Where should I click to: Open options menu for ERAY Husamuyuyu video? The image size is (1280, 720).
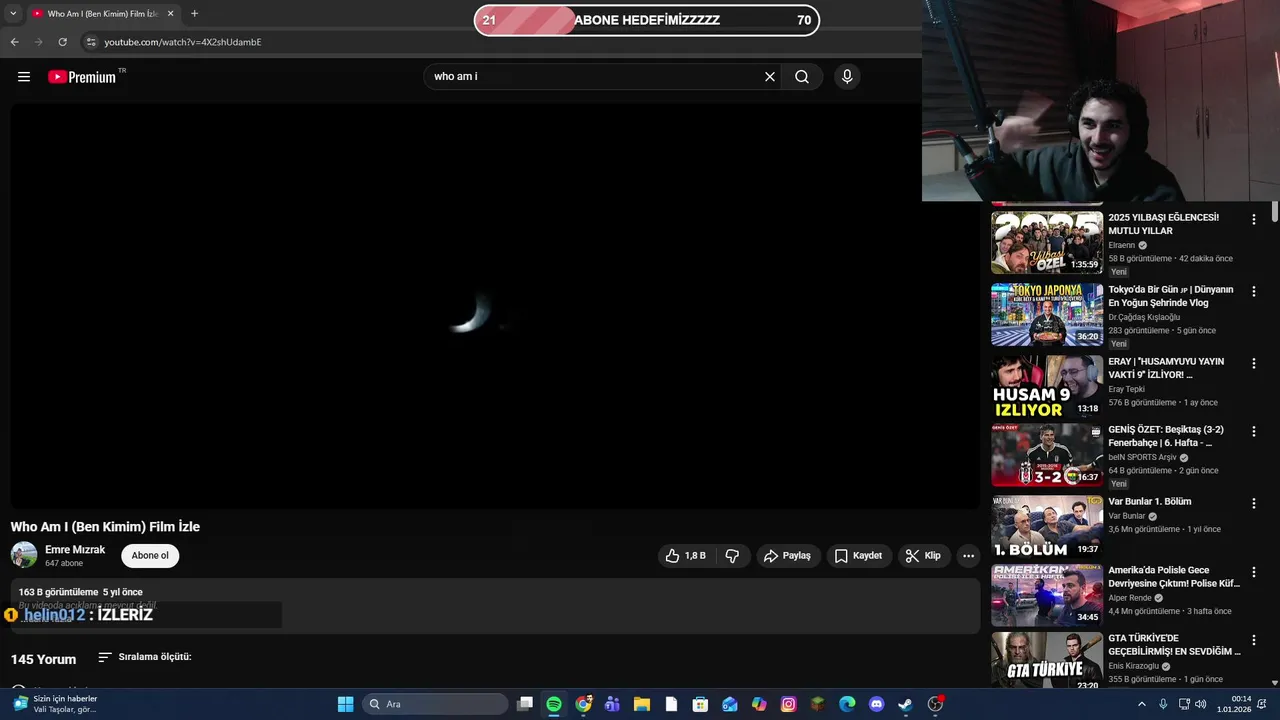(x=1254, y=363)
